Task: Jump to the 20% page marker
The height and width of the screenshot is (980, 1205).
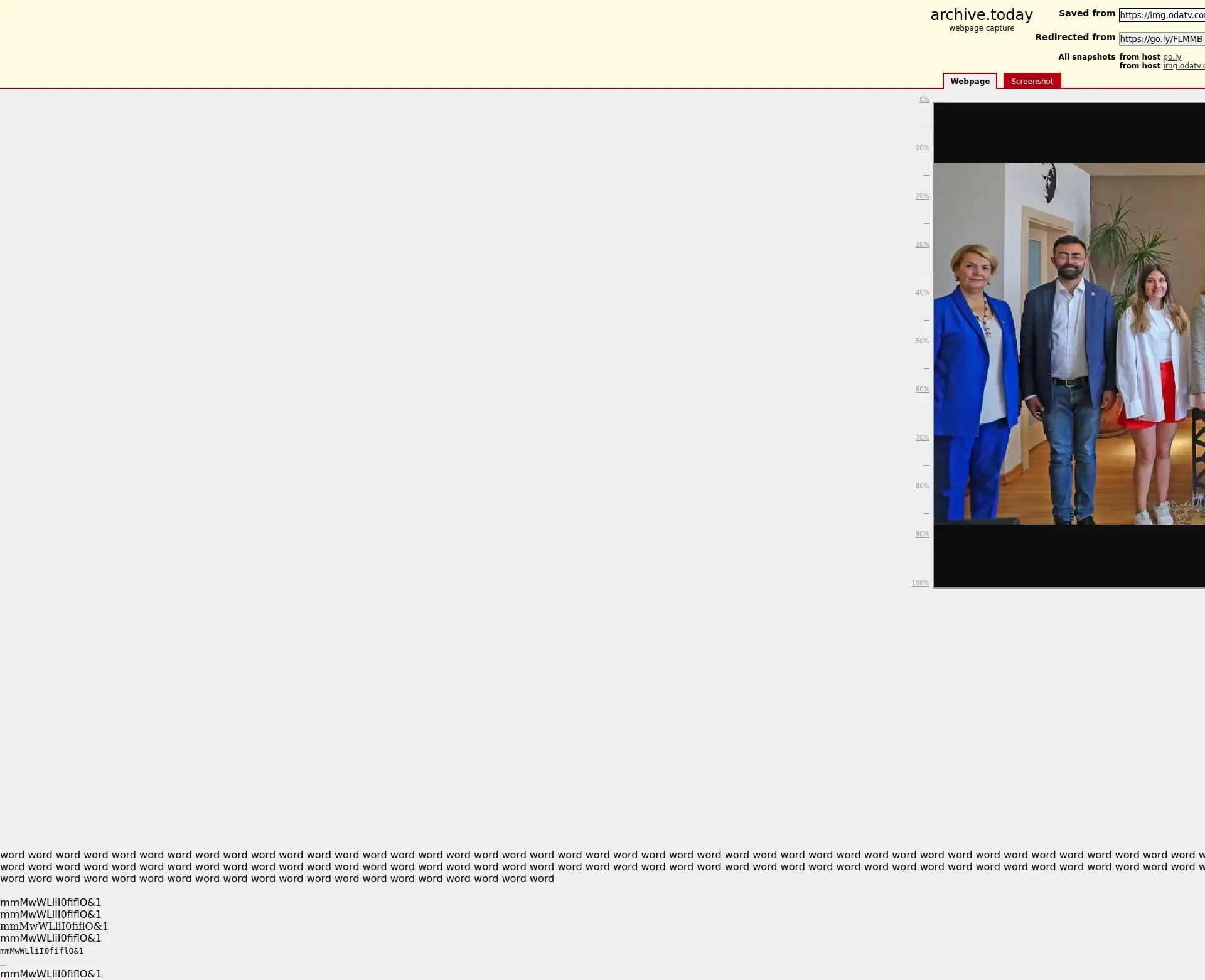Action: click(922, 196)
